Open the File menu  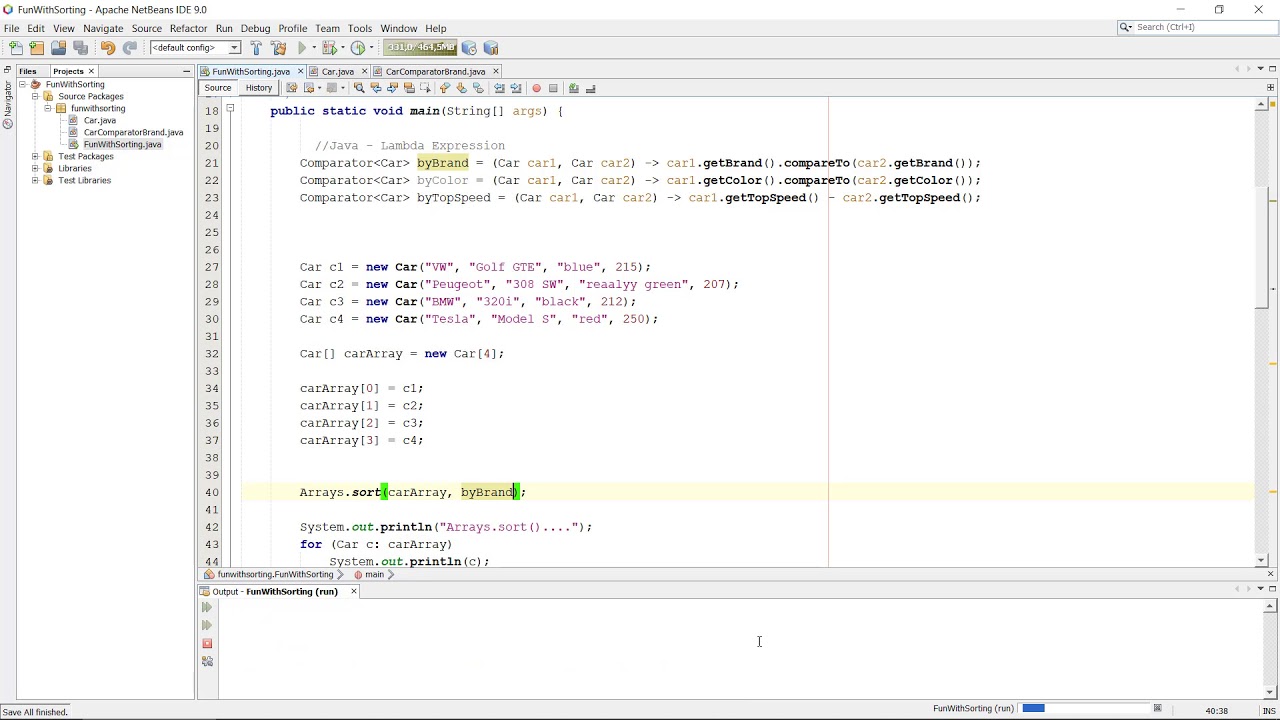click(12, 28)
